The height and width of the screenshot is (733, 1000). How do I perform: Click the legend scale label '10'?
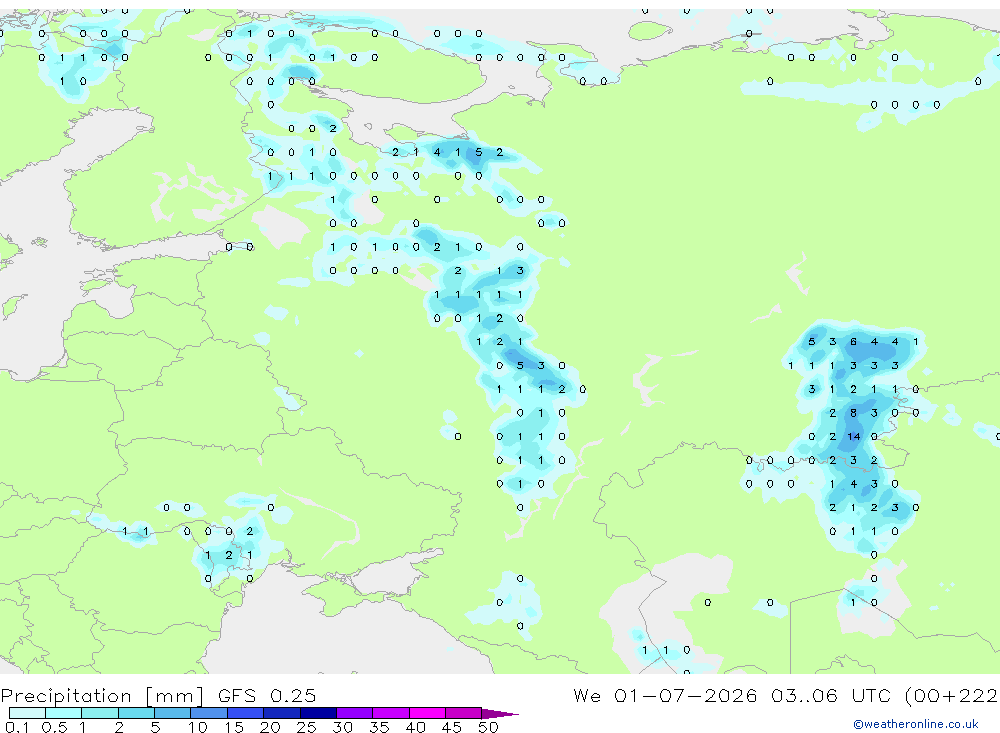198,727
